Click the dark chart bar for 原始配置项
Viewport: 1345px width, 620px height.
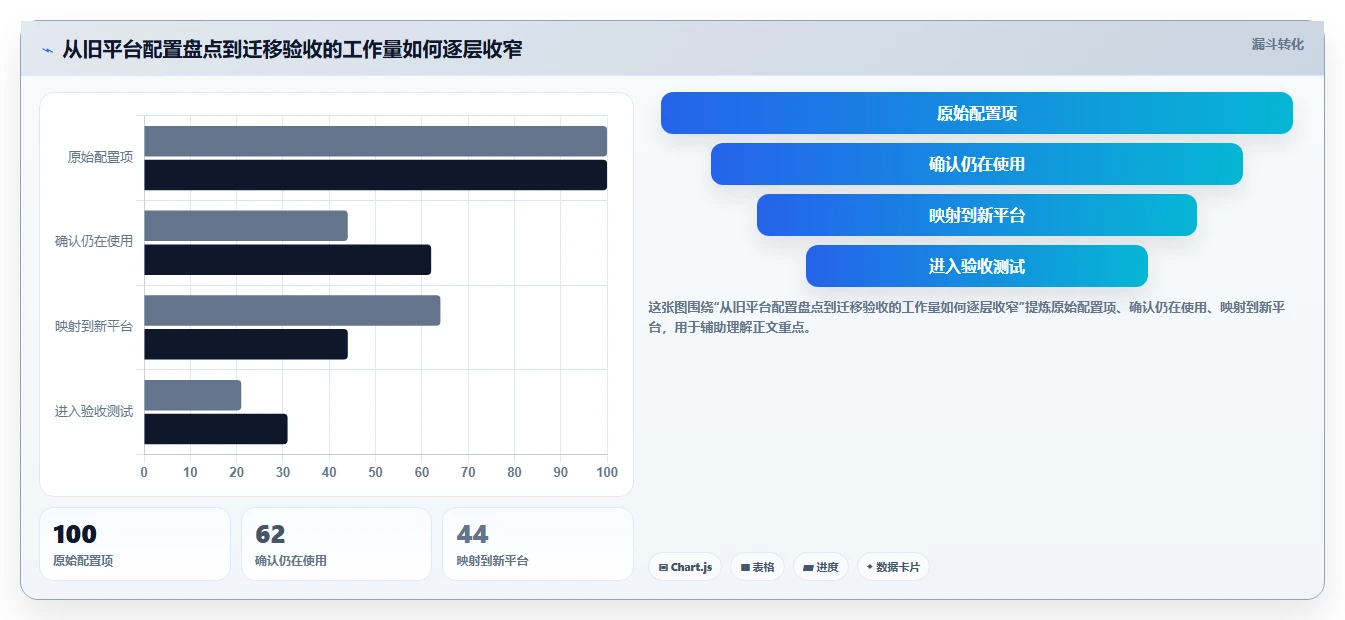375,175
